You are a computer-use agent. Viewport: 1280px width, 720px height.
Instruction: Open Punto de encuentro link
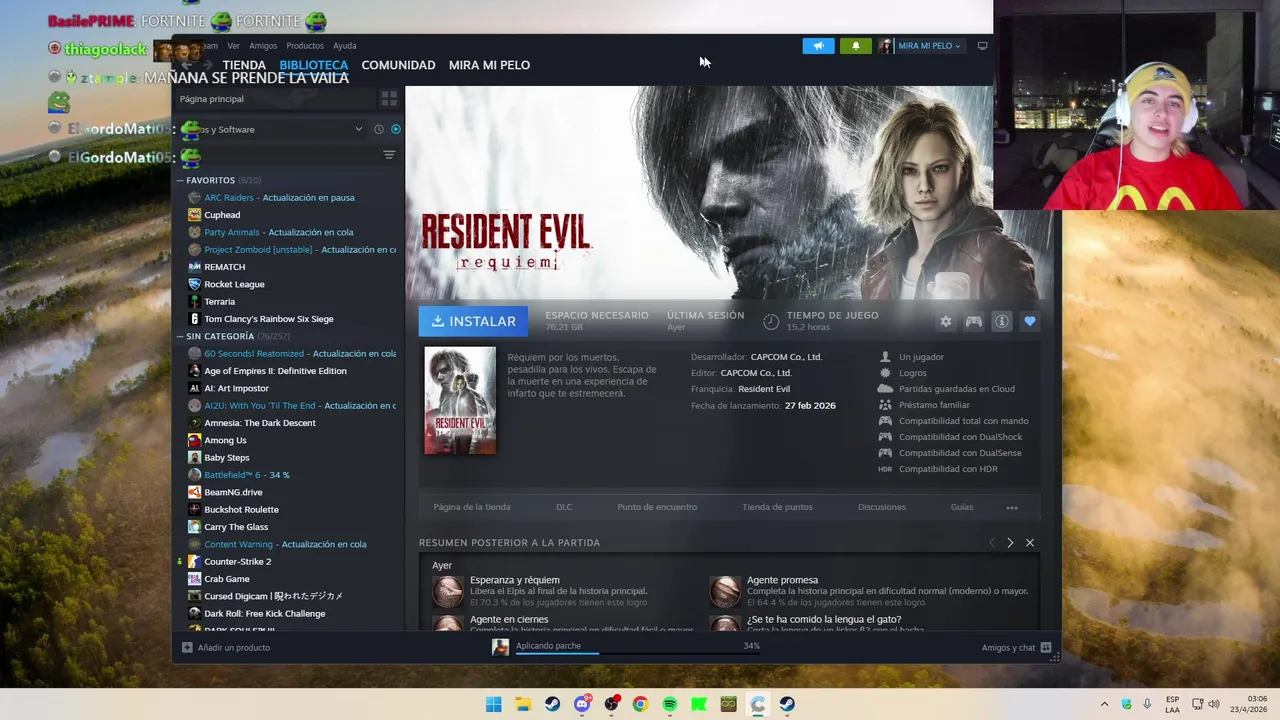coord(657,507)
